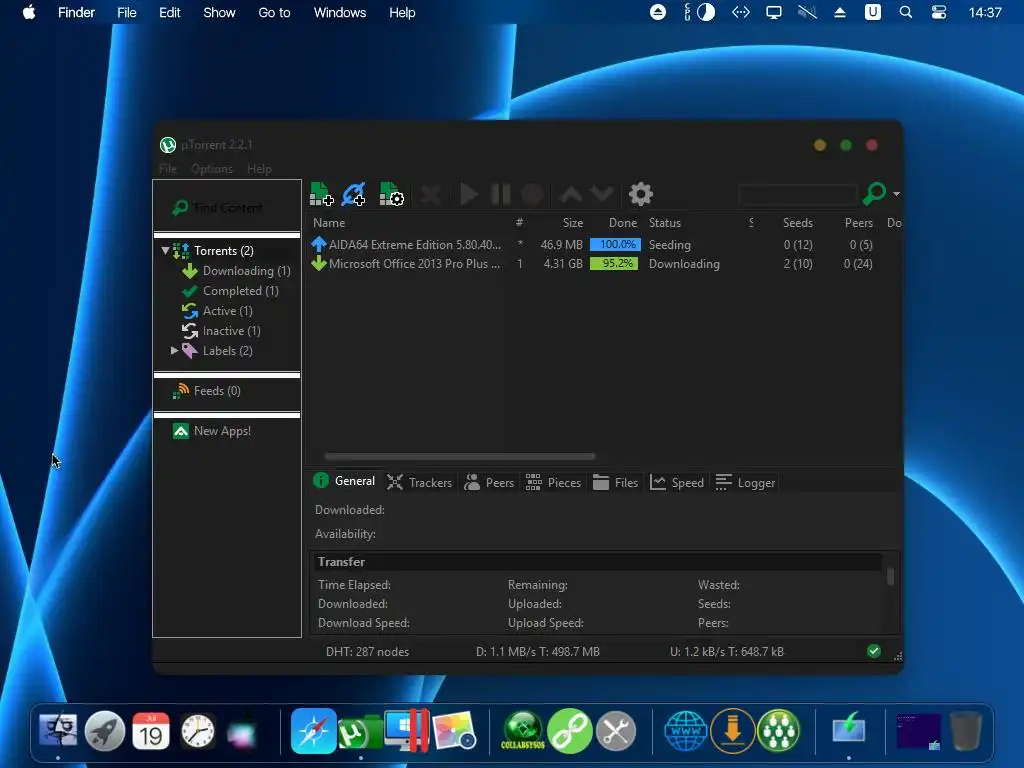The height and width of the screenshot is (768, 1024).
Task: Select the Labels (2) item
Action: [227, 351]
